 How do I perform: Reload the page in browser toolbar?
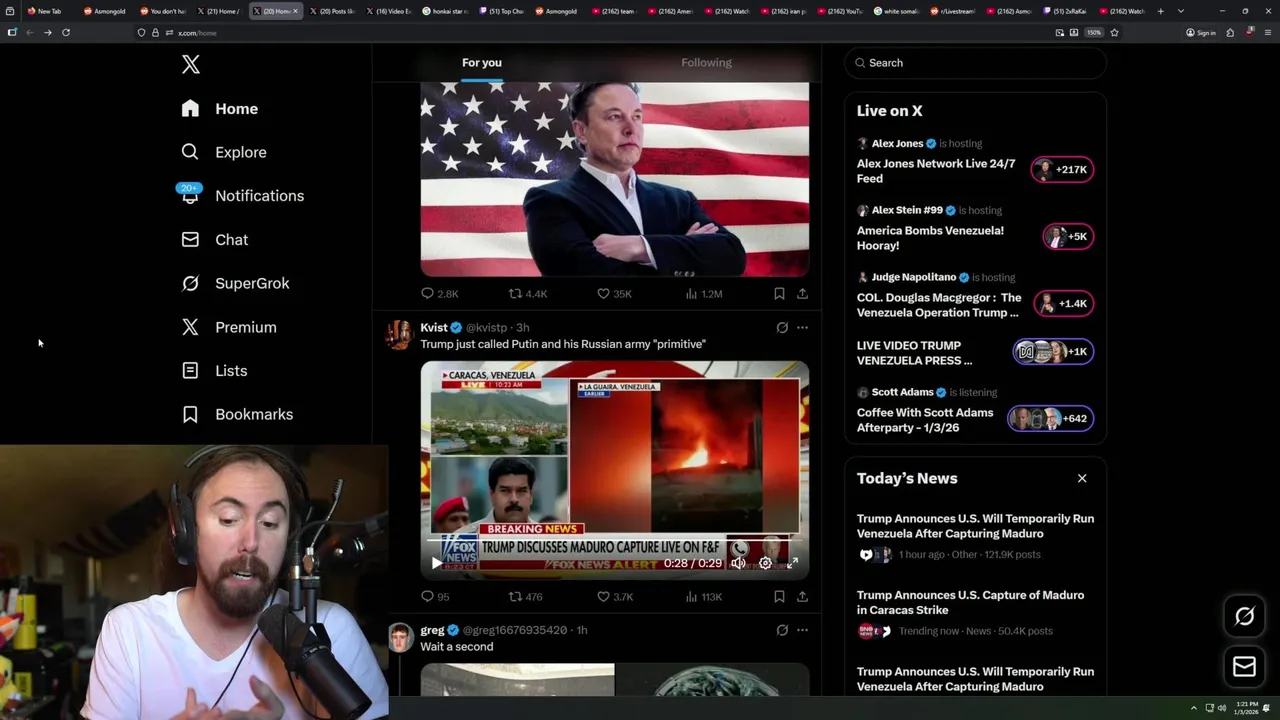[x=66, y=32]
